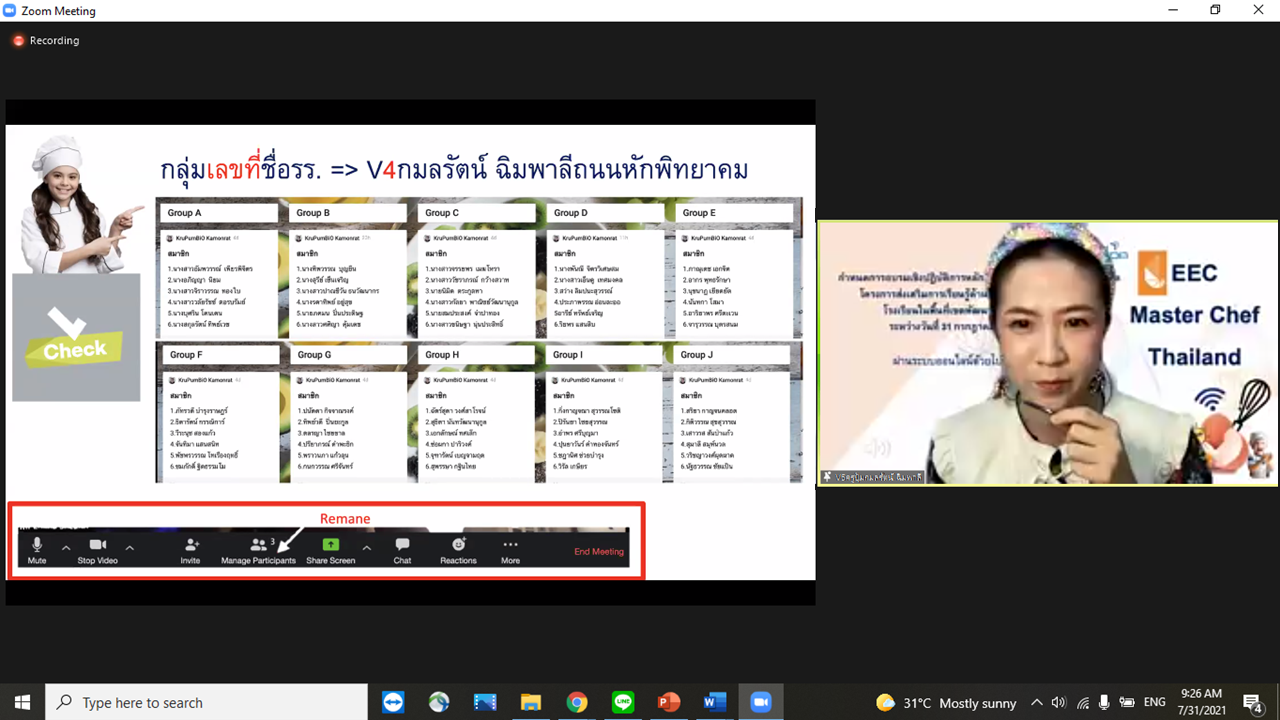Start sharing with the green Share Screen icon
This screenshot has height=720, width=1280.
pos(330,545)
